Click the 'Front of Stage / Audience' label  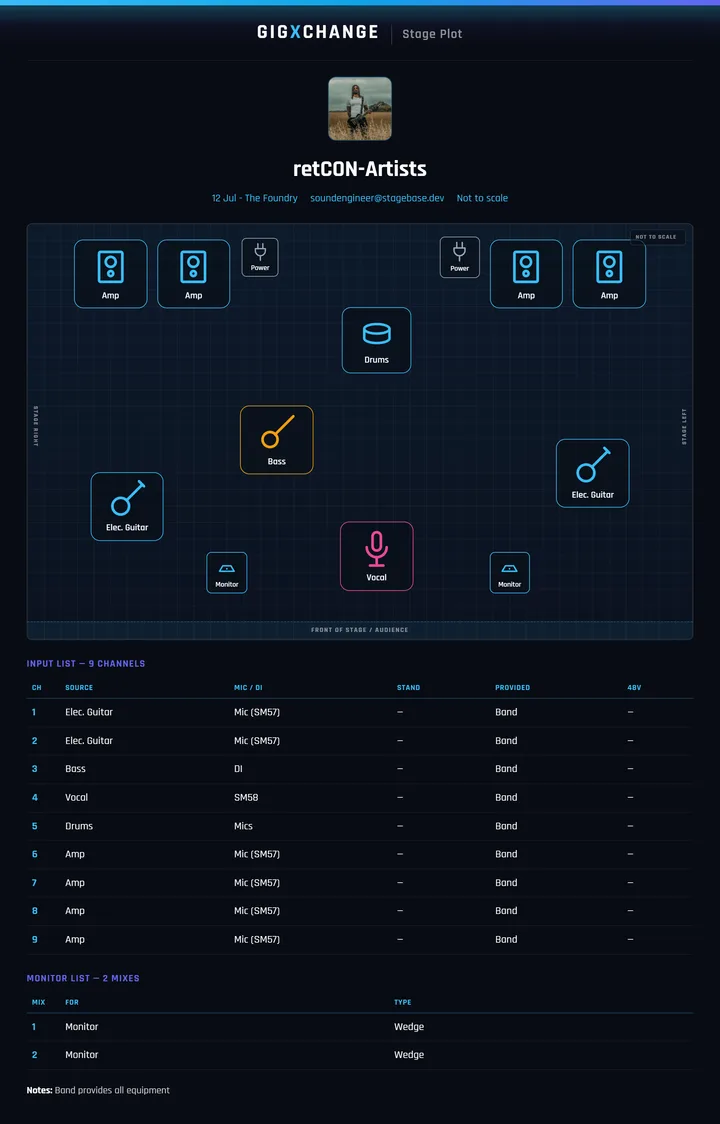(360, 630)
